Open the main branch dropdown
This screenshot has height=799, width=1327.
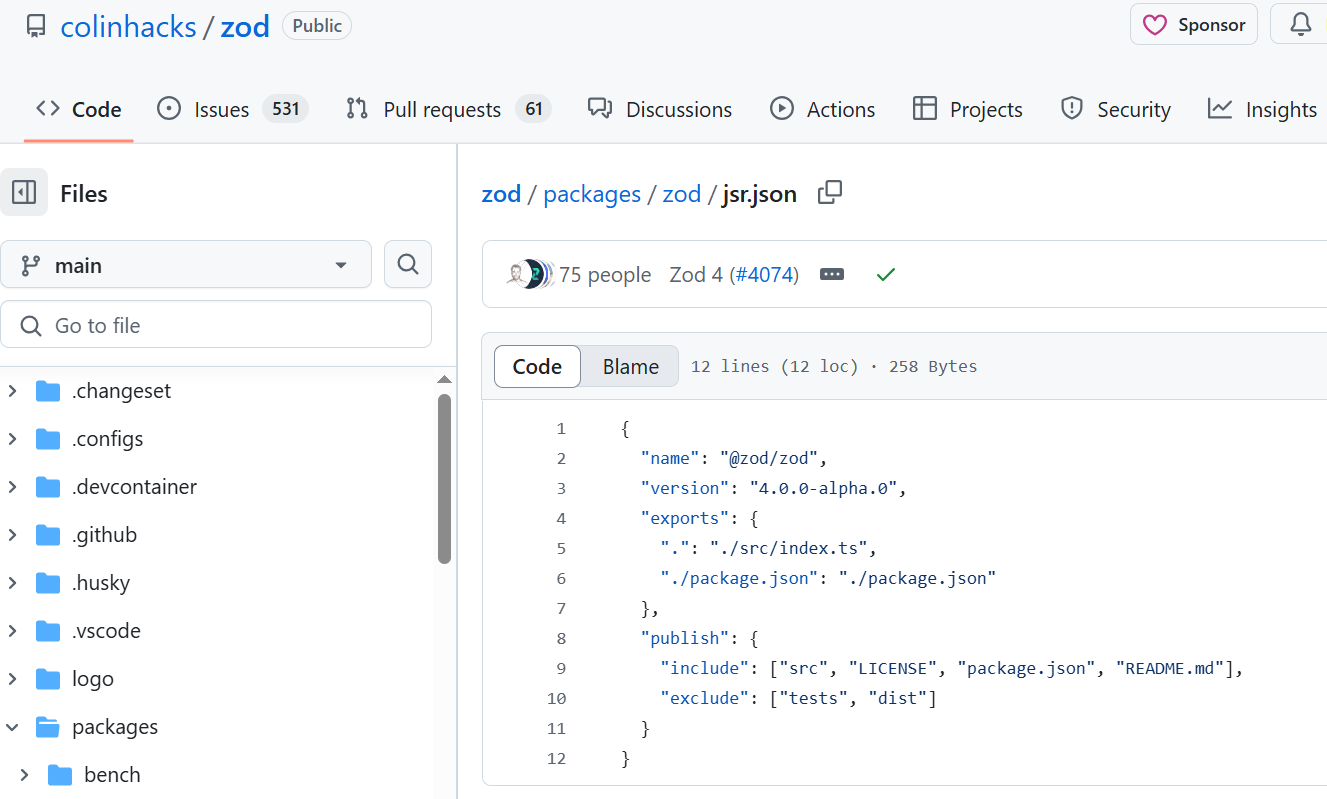pyautogui.click(x=186, y=265)
